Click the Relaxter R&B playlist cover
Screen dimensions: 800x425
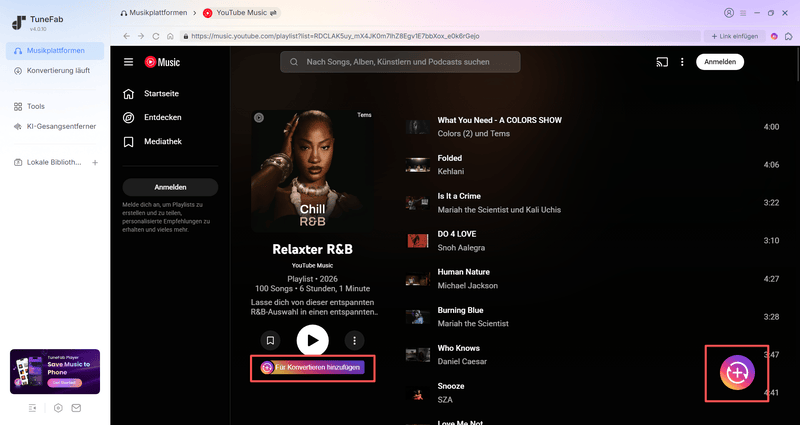coord(312,171)
